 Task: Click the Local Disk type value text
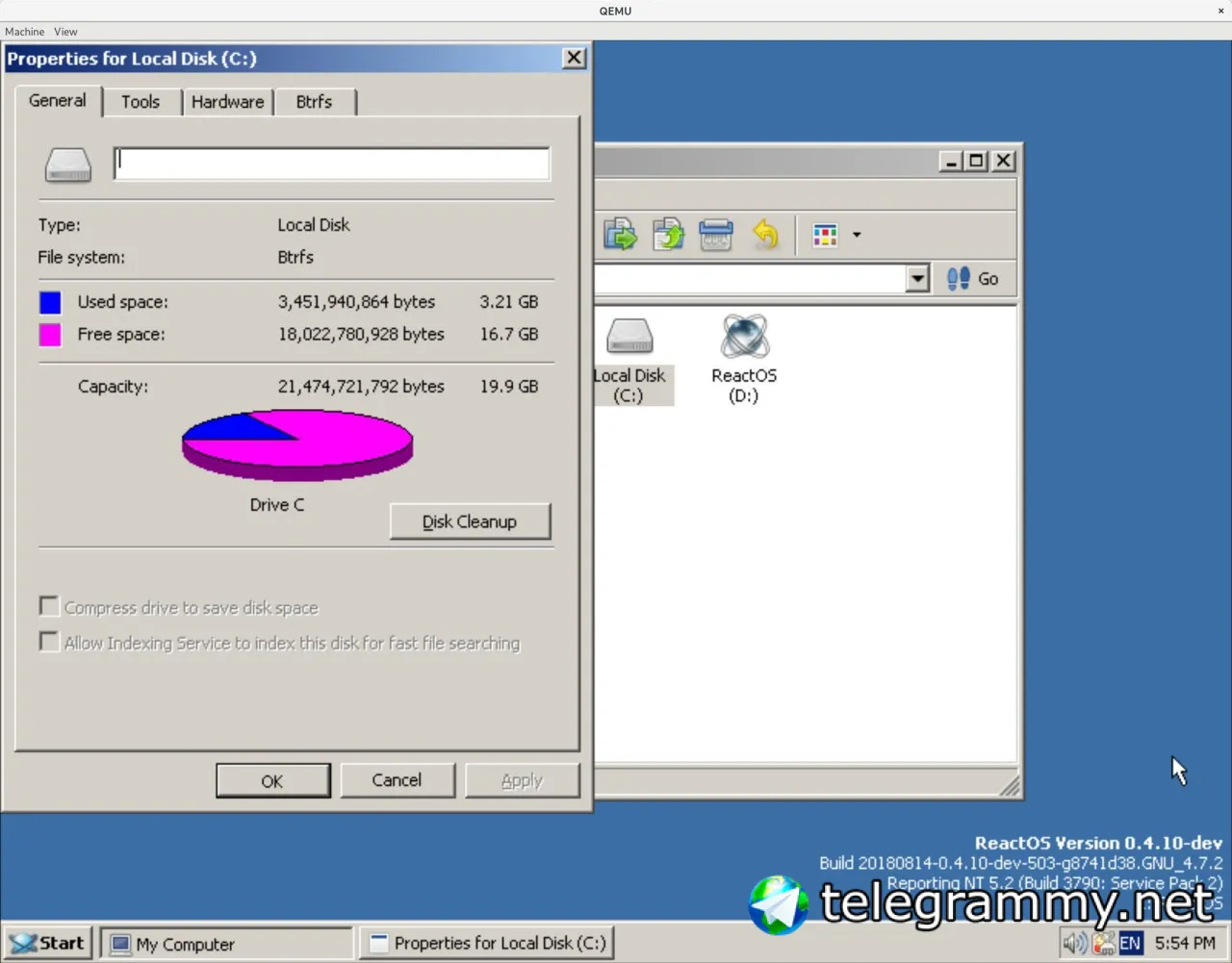coord(314,225)
